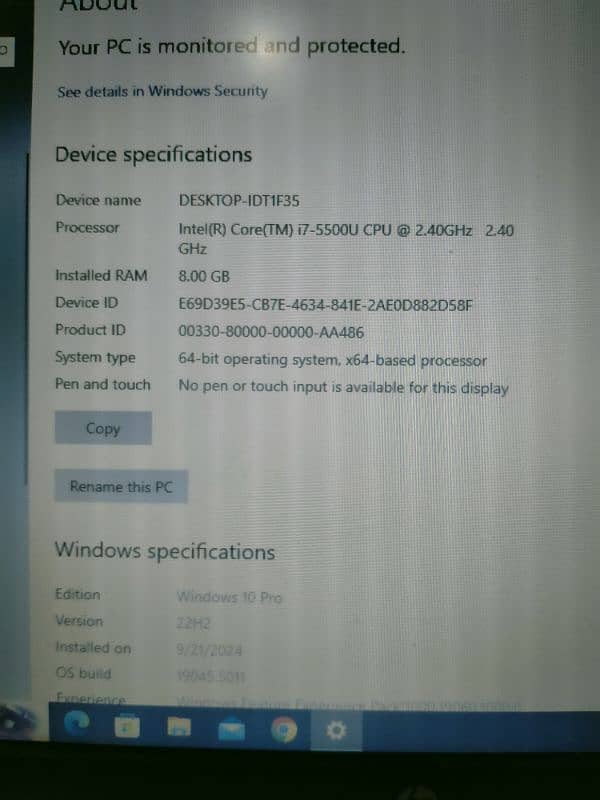This screenshot has height=800, width=600.
Task: Click the Rename this PC button
Action: click(121, 487)
